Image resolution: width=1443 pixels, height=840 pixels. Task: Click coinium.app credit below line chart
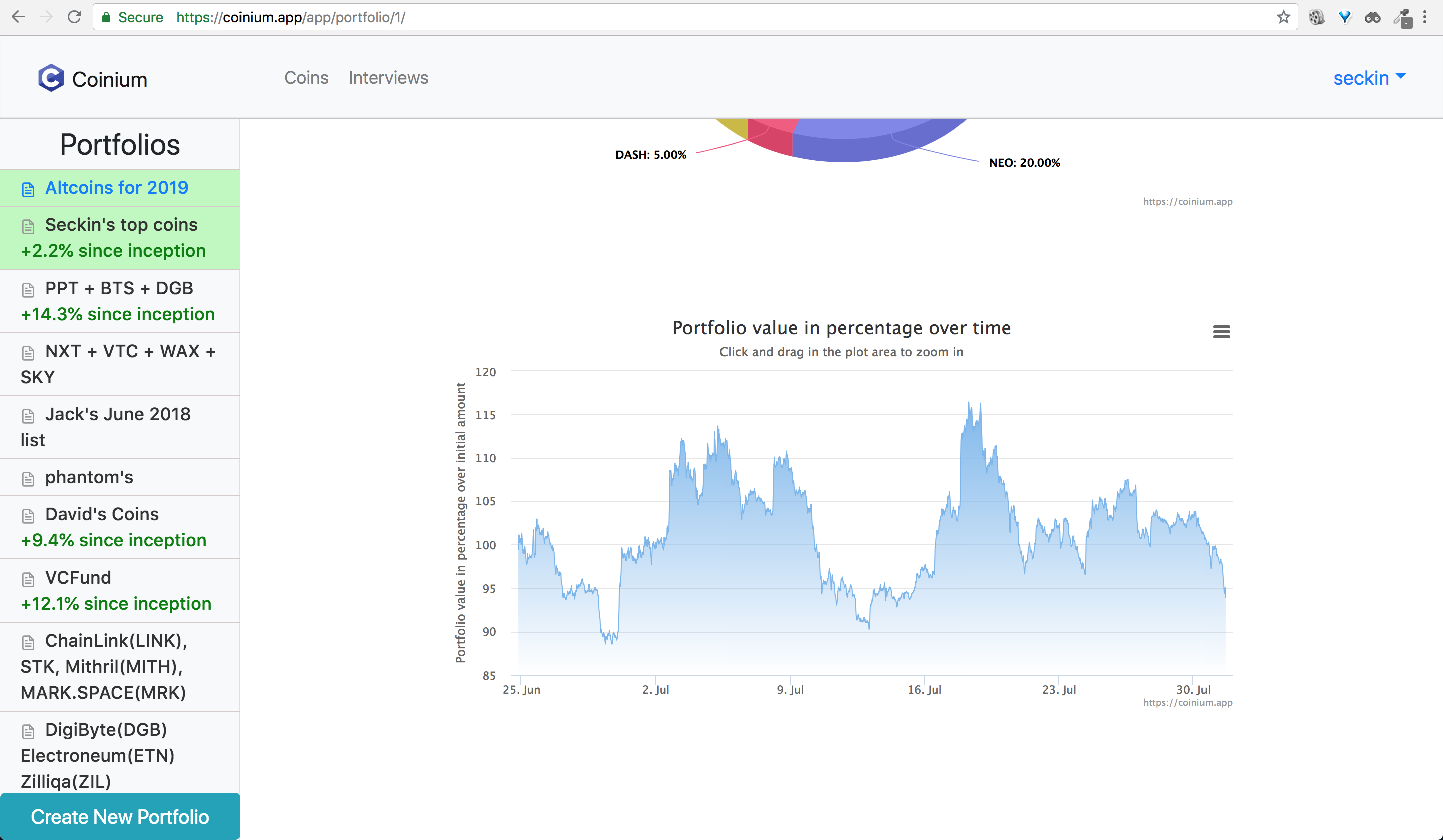[1187, 703]
